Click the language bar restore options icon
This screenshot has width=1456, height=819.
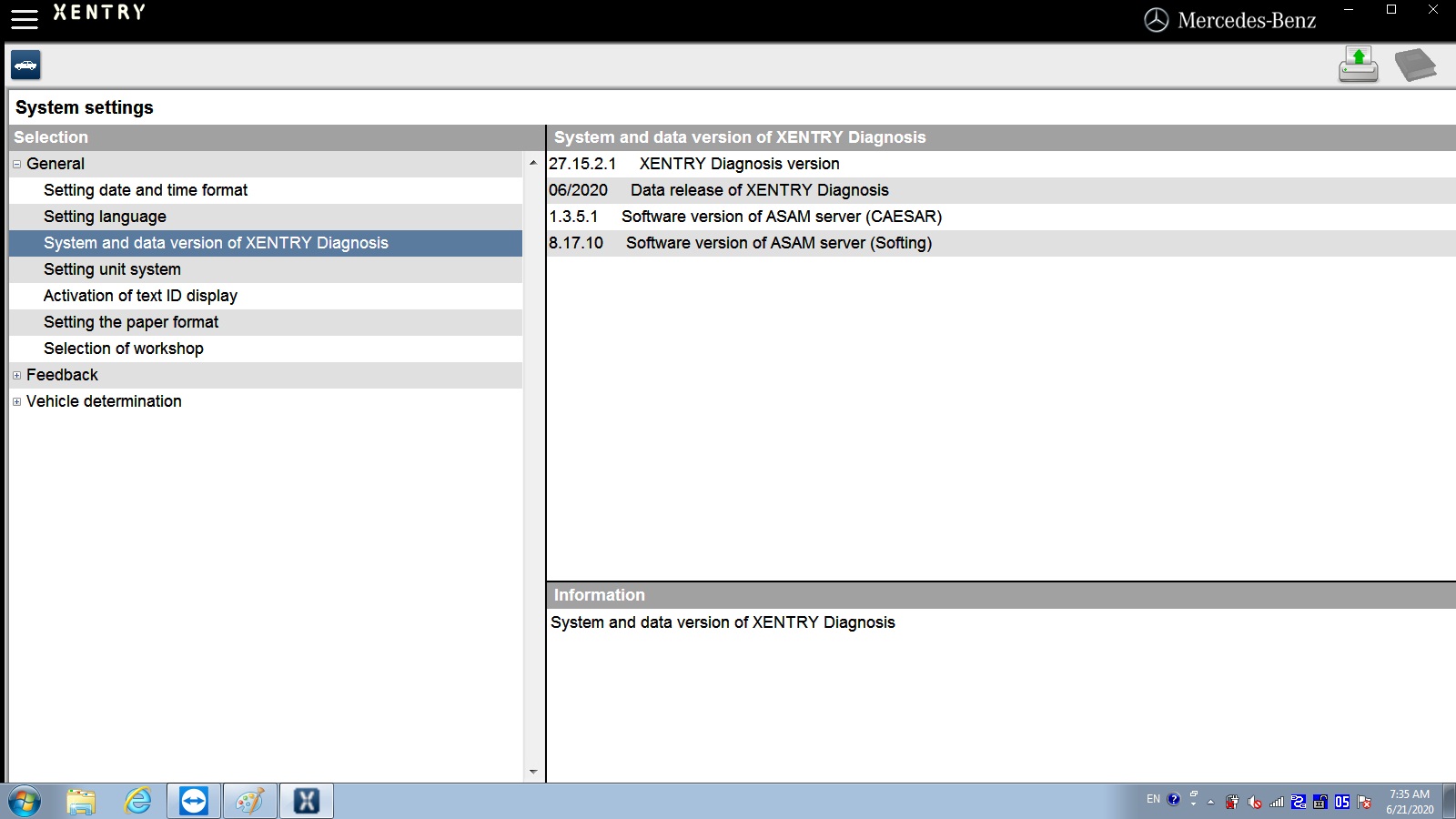pos(1193,794)
